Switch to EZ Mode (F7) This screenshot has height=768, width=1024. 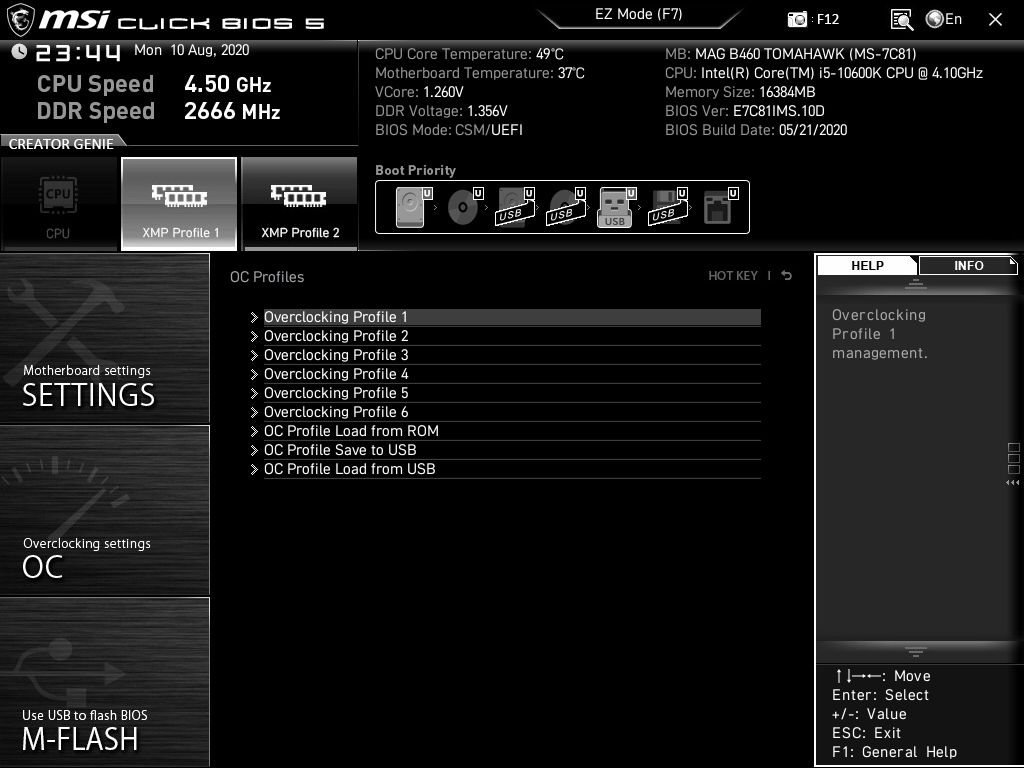click(x=639, y=14)
